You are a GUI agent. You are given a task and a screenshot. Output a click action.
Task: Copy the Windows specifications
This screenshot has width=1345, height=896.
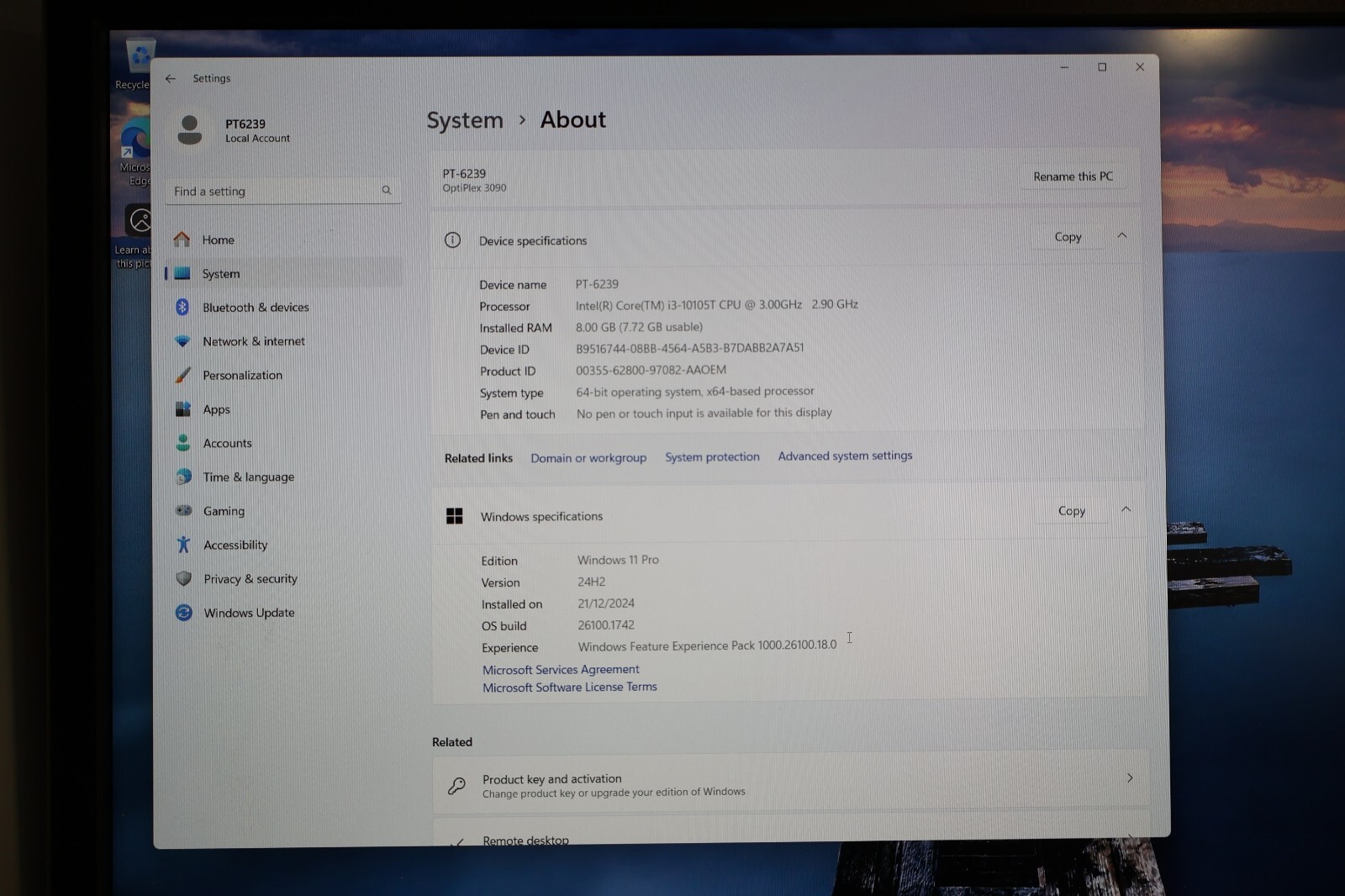tap(1071, 511)
